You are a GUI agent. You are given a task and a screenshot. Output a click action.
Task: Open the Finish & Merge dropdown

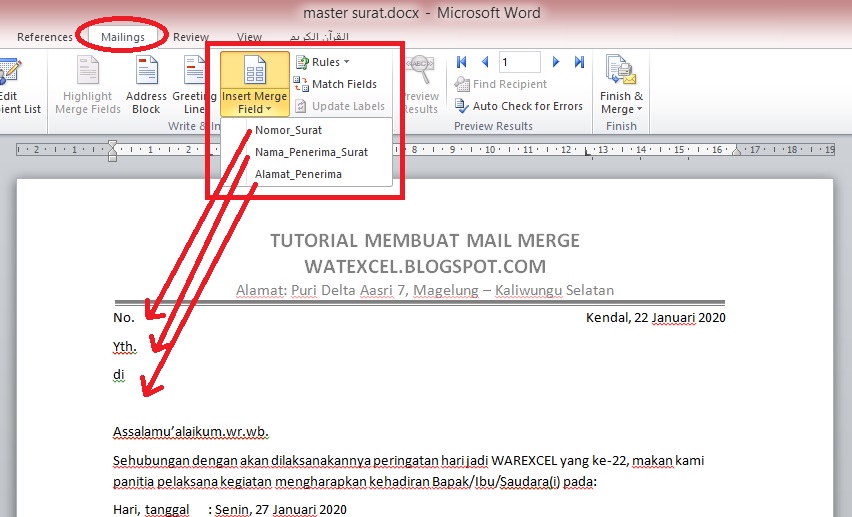[x=621, y=85]
